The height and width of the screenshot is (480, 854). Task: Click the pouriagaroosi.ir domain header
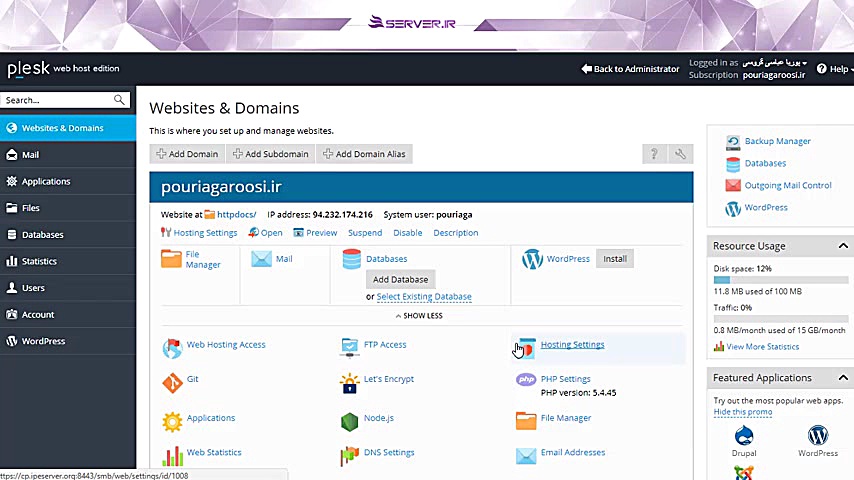pos(421,187)
